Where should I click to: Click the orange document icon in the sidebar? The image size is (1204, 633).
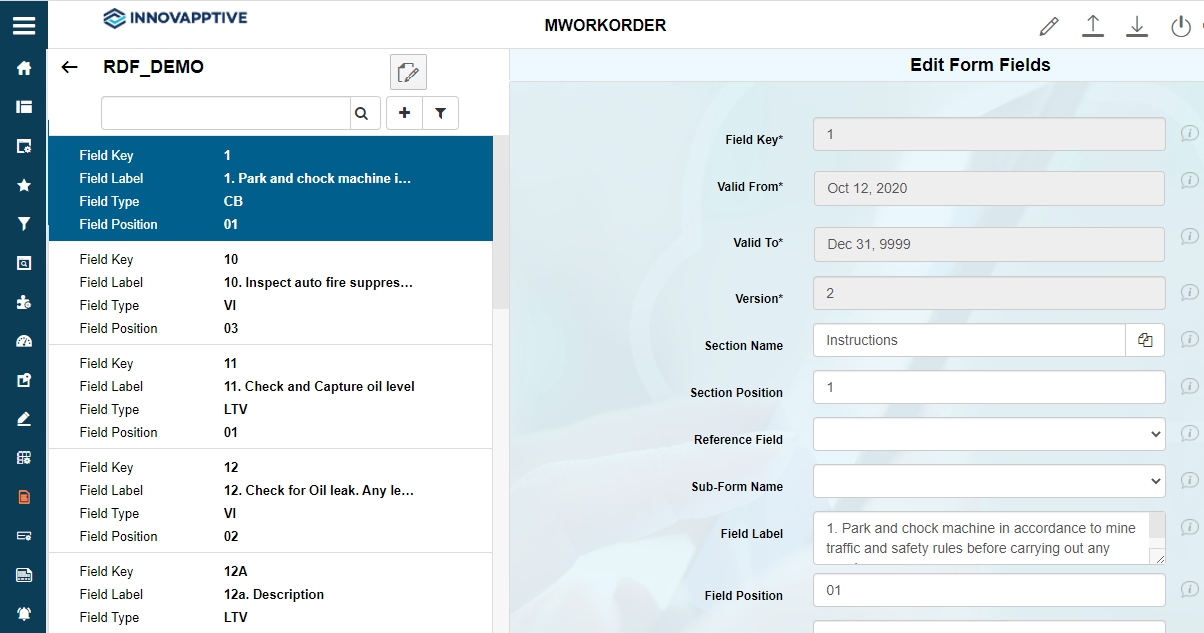(x=24, y=496)
